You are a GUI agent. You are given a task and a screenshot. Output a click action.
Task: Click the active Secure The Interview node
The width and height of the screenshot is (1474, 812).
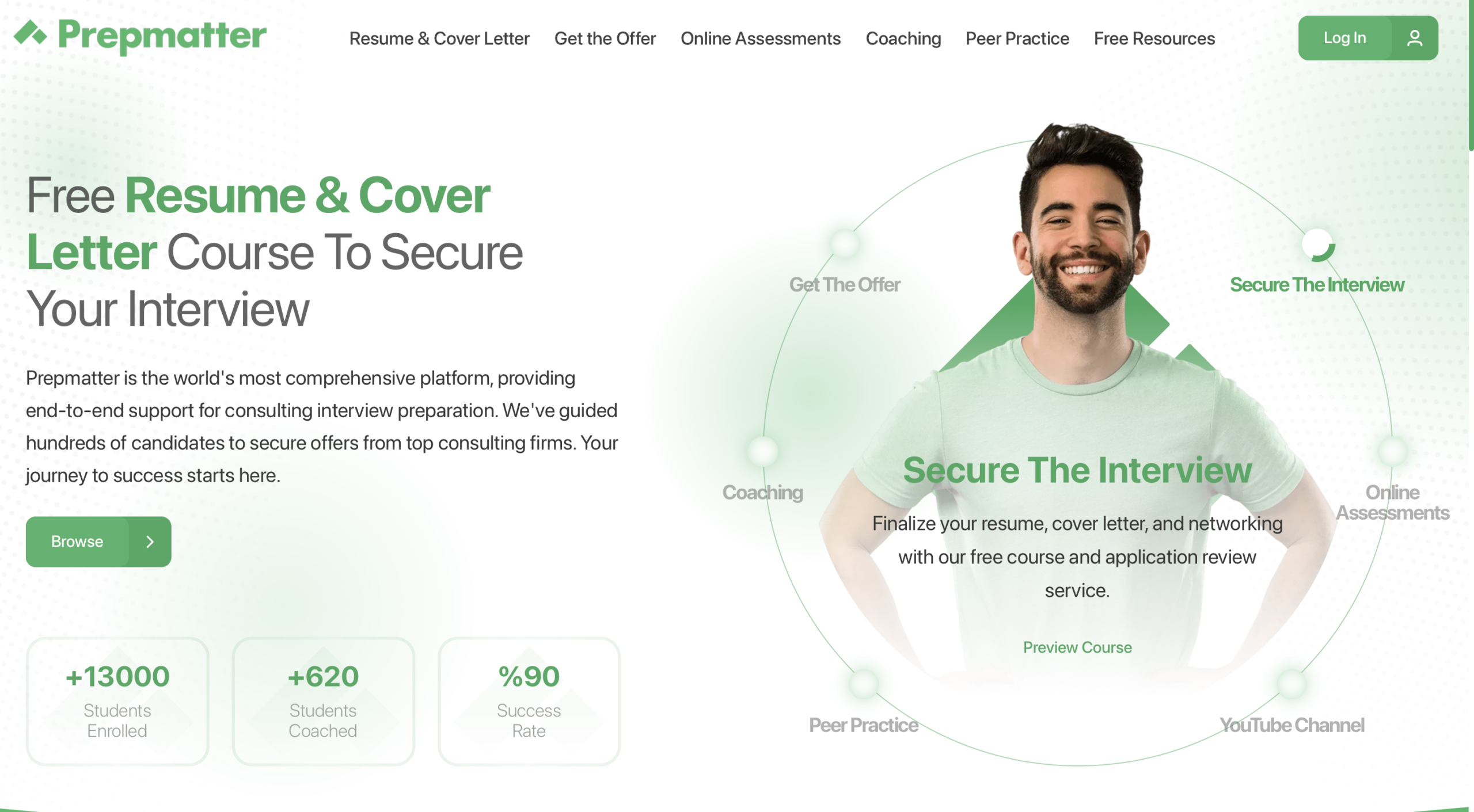pyautogui.click(x=1317, y=245)
